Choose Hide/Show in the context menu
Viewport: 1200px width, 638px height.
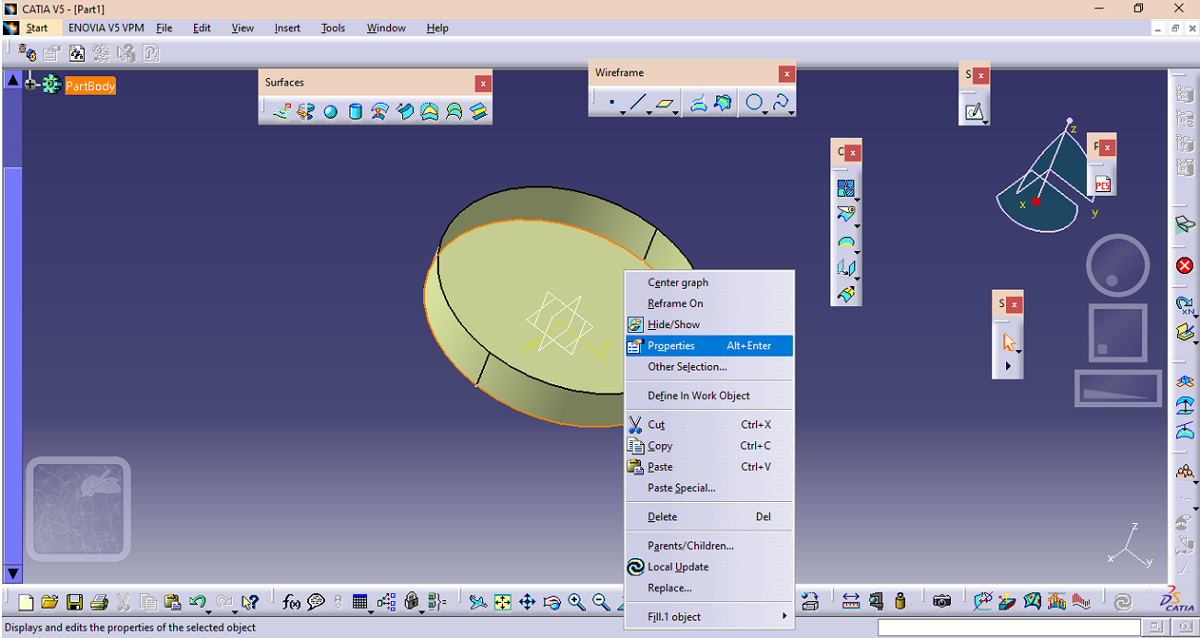pyautogui.click(x=709, y=325)
